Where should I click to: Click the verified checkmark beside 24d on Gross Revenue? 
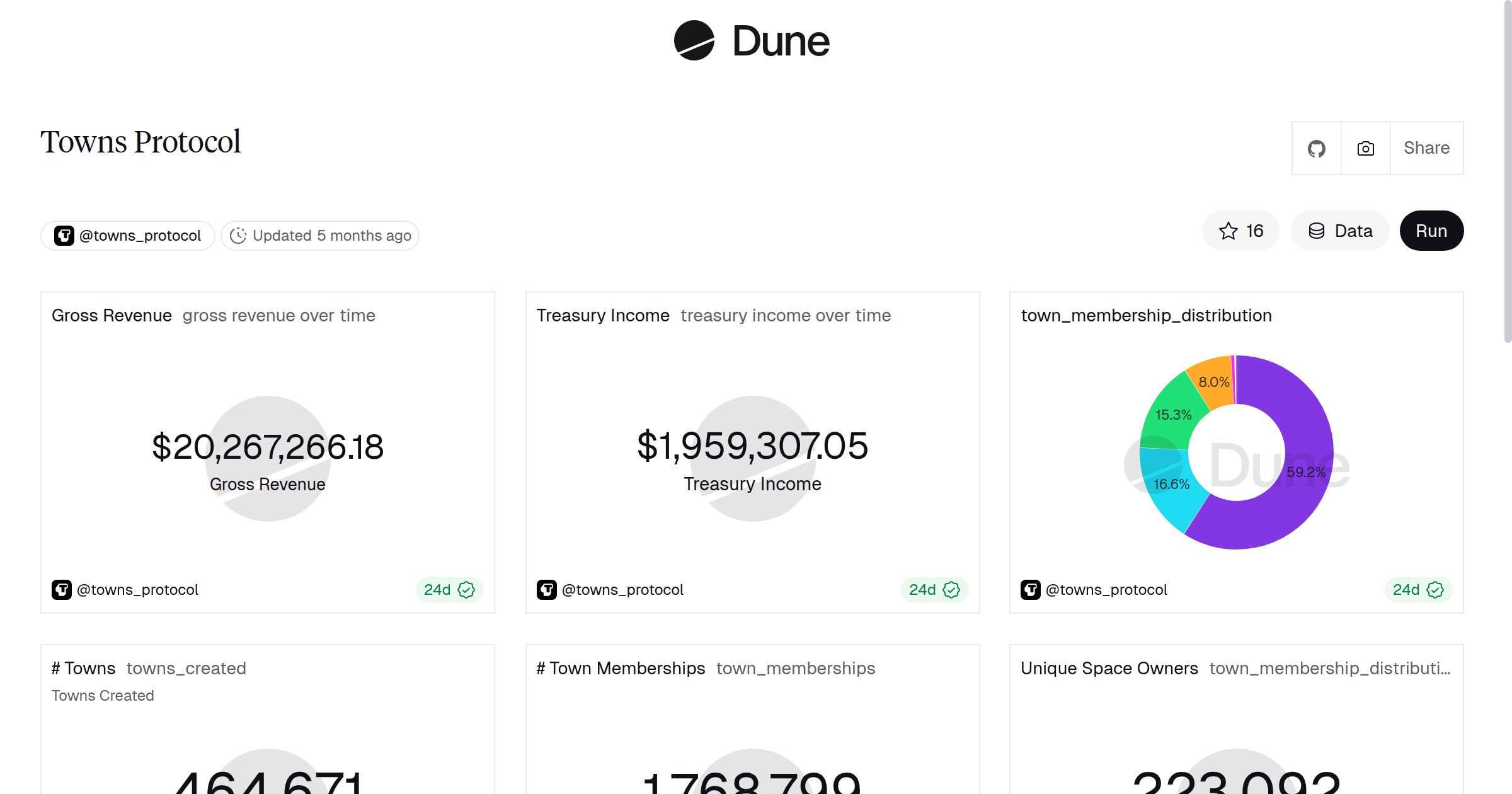coord(466,589)
